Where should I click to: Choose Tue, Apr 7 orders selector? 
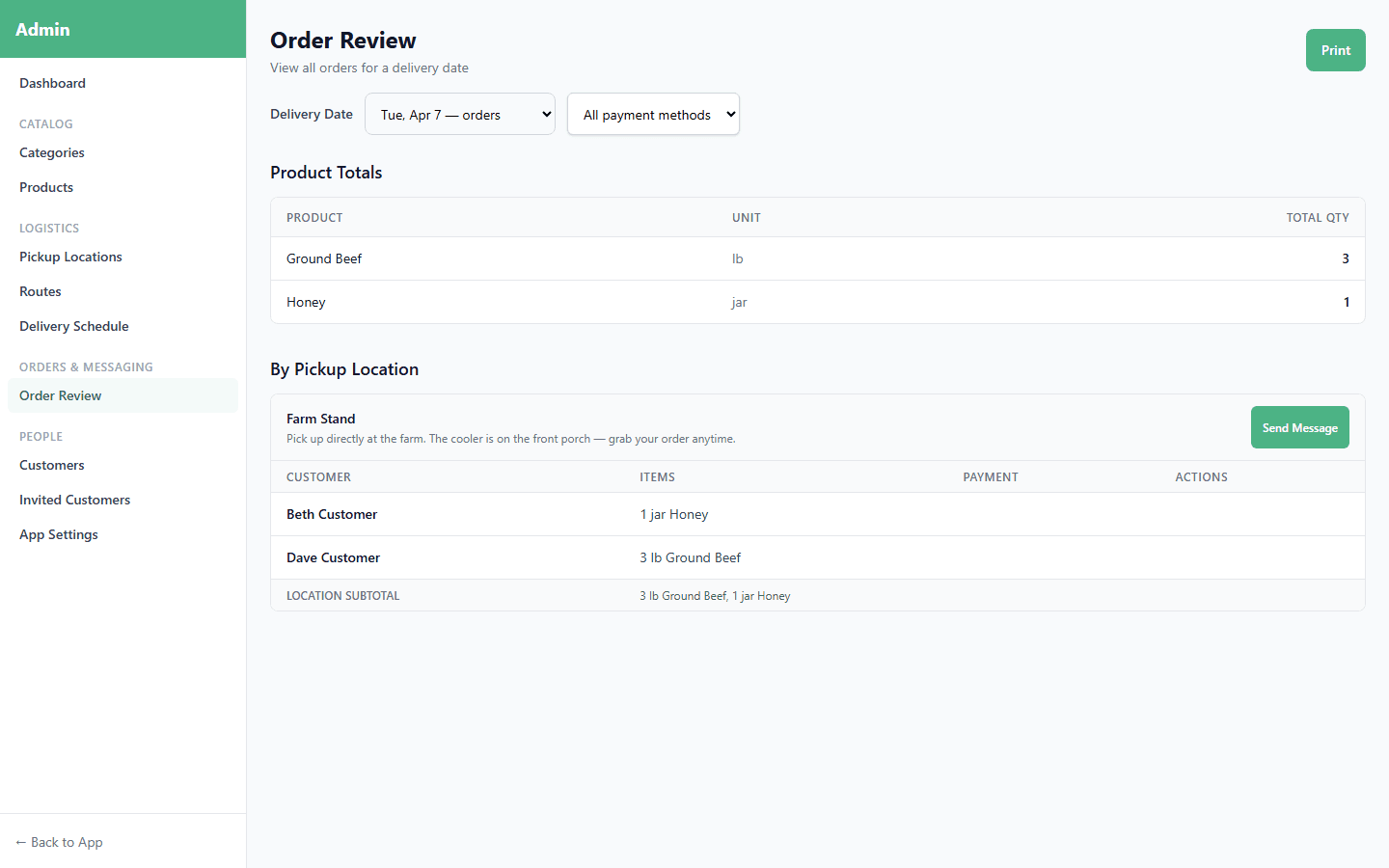click(x=460, y=114)
